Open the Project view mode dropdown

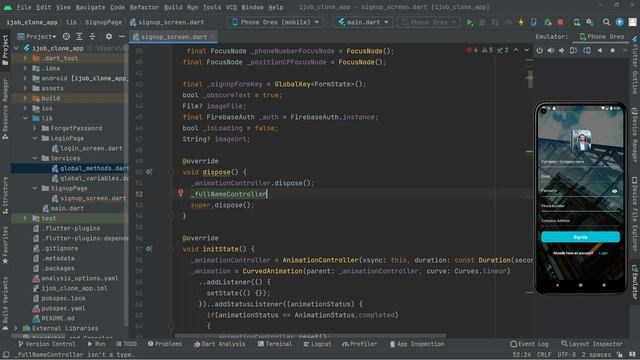[x=37, y=37]
